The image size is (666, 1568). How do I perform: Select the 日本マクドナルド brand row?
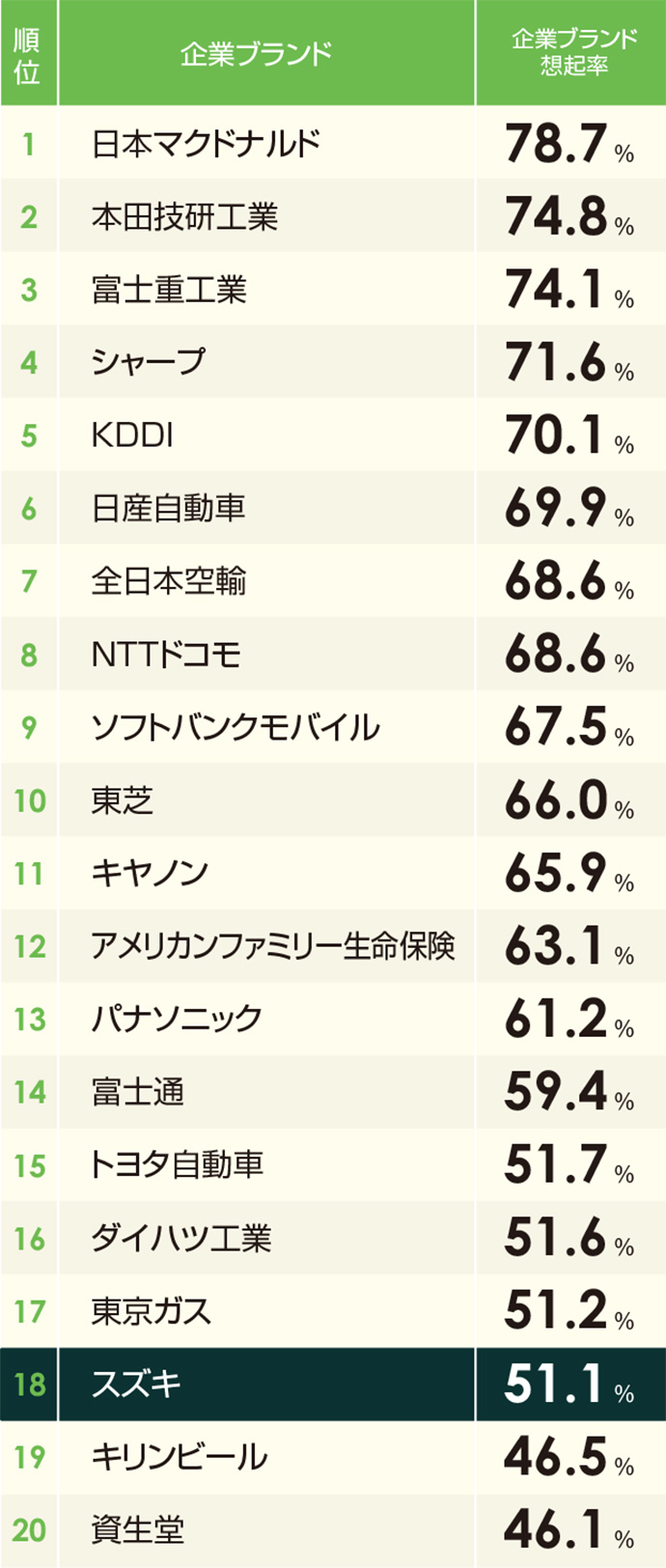tap(333, 143)
